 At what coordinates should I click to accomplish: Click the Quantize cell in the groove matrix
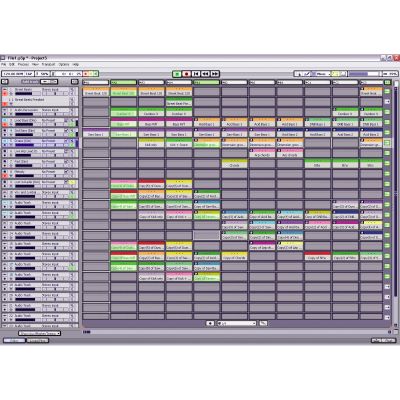pos(235,165)
